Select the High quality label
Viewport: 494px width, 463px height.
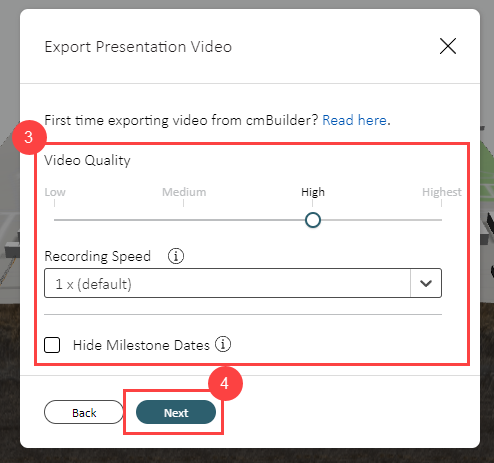(x=313, y=192)
